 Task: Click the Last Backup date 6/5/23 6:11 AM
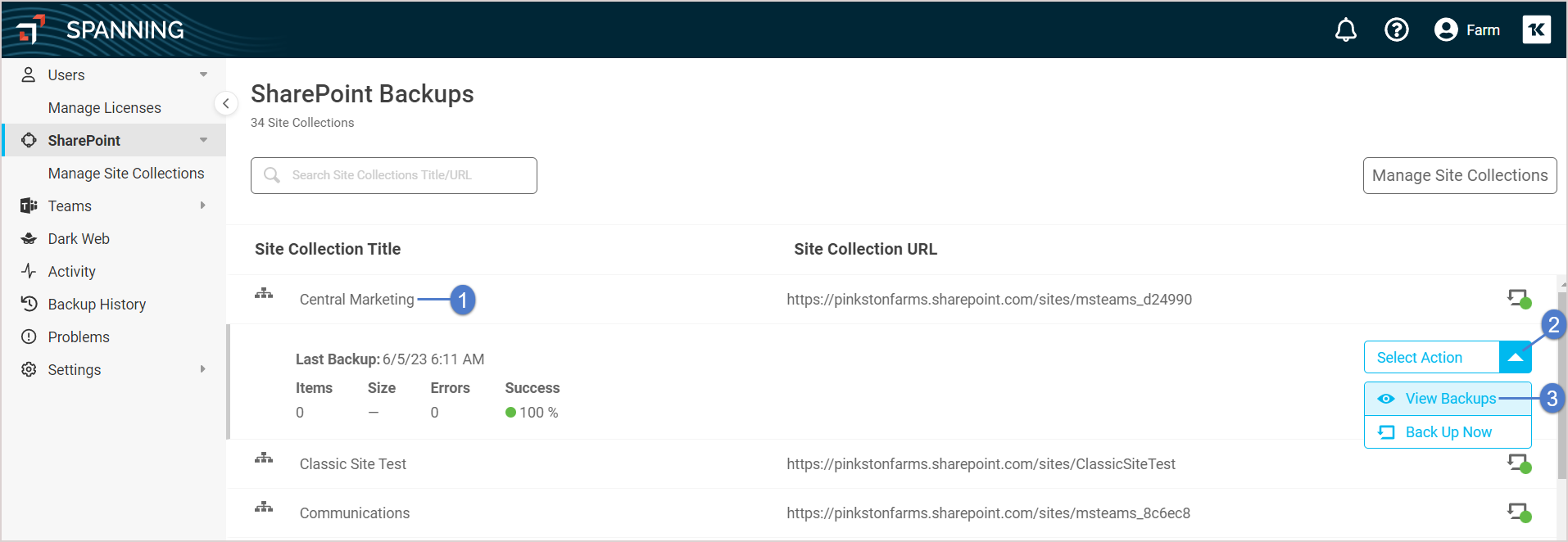433,359
